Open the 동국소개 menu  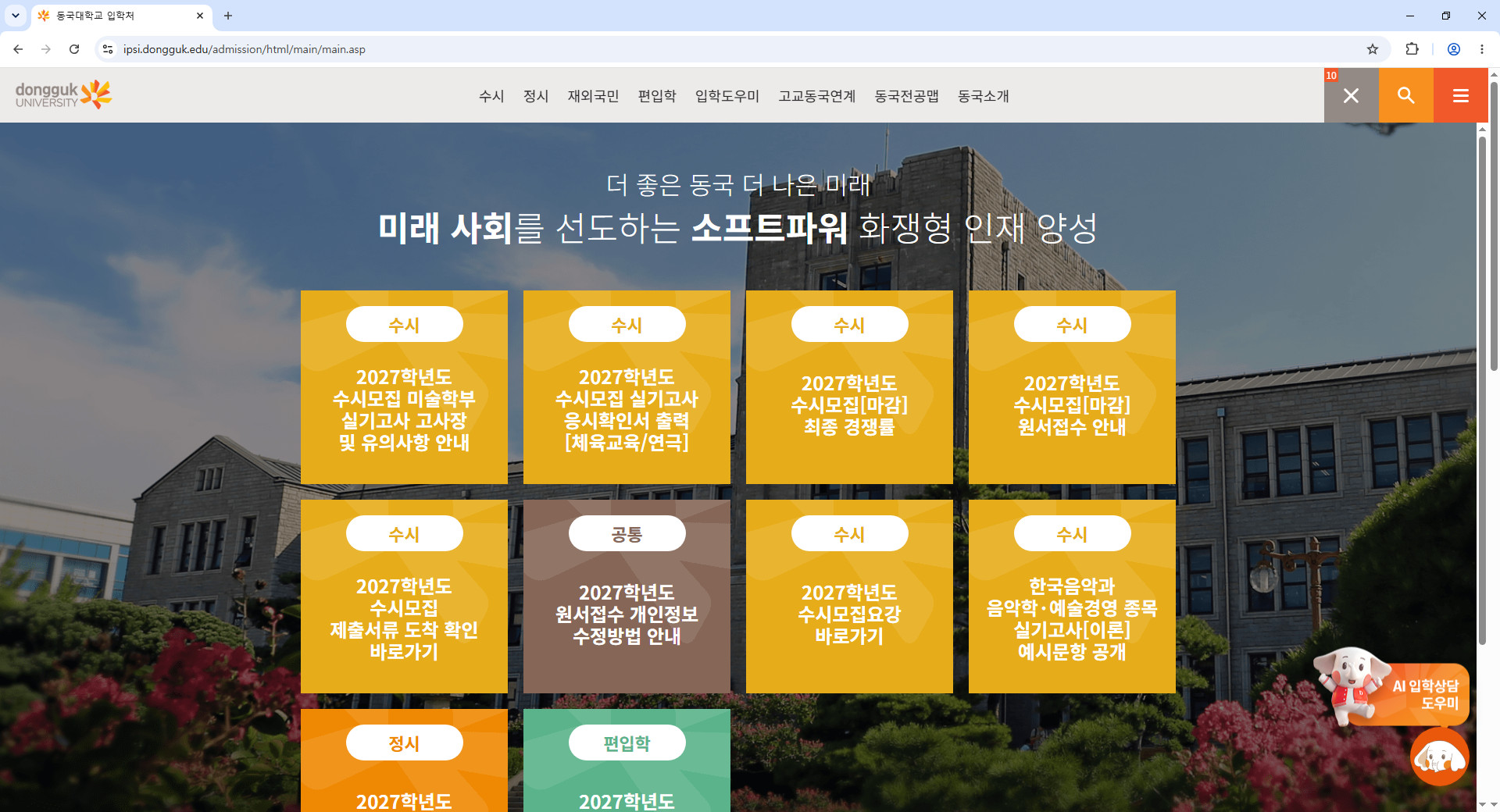[x=984, y=96]
